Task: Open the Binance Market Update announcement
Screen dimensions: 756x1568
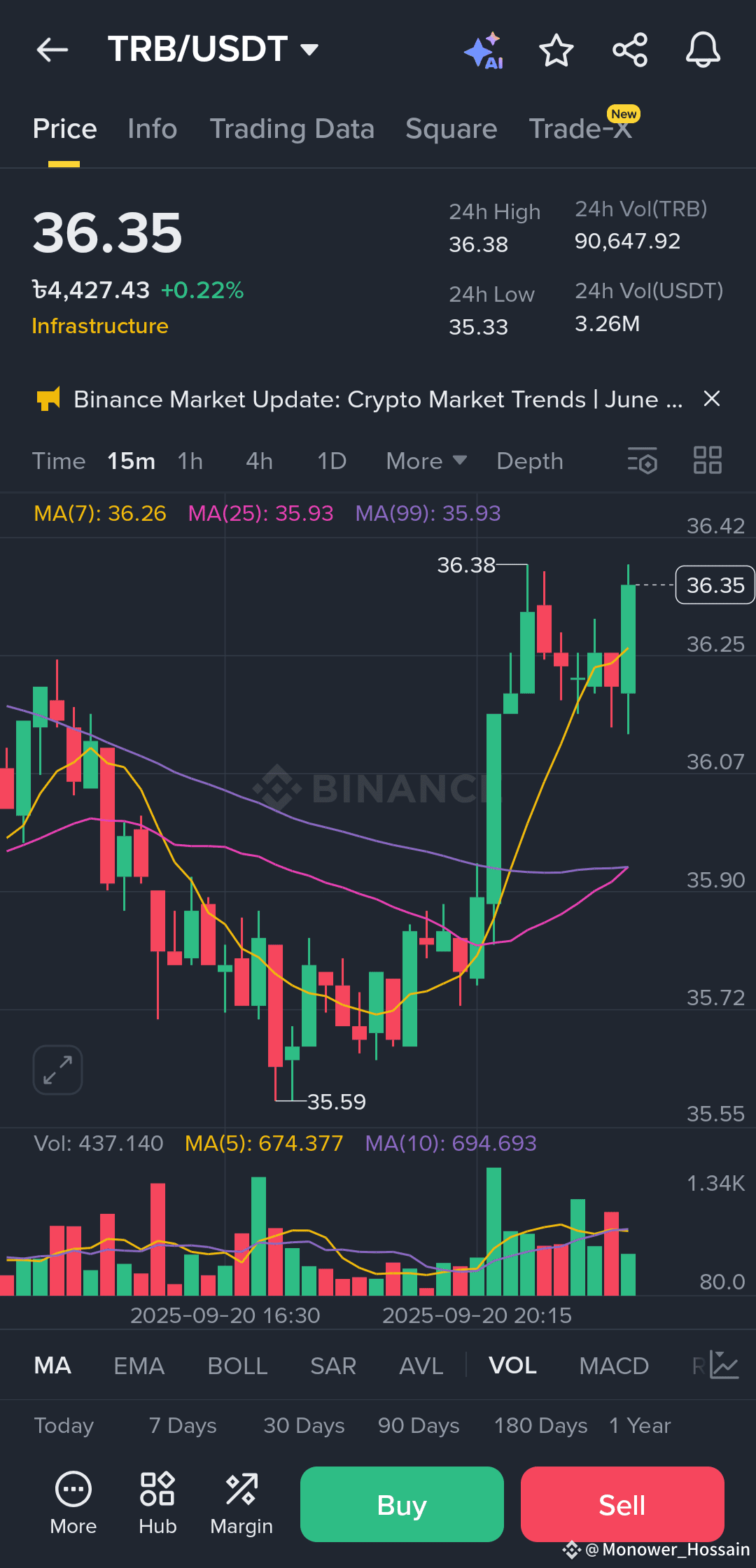Action: pyautogui.click(x=378, y=399)
